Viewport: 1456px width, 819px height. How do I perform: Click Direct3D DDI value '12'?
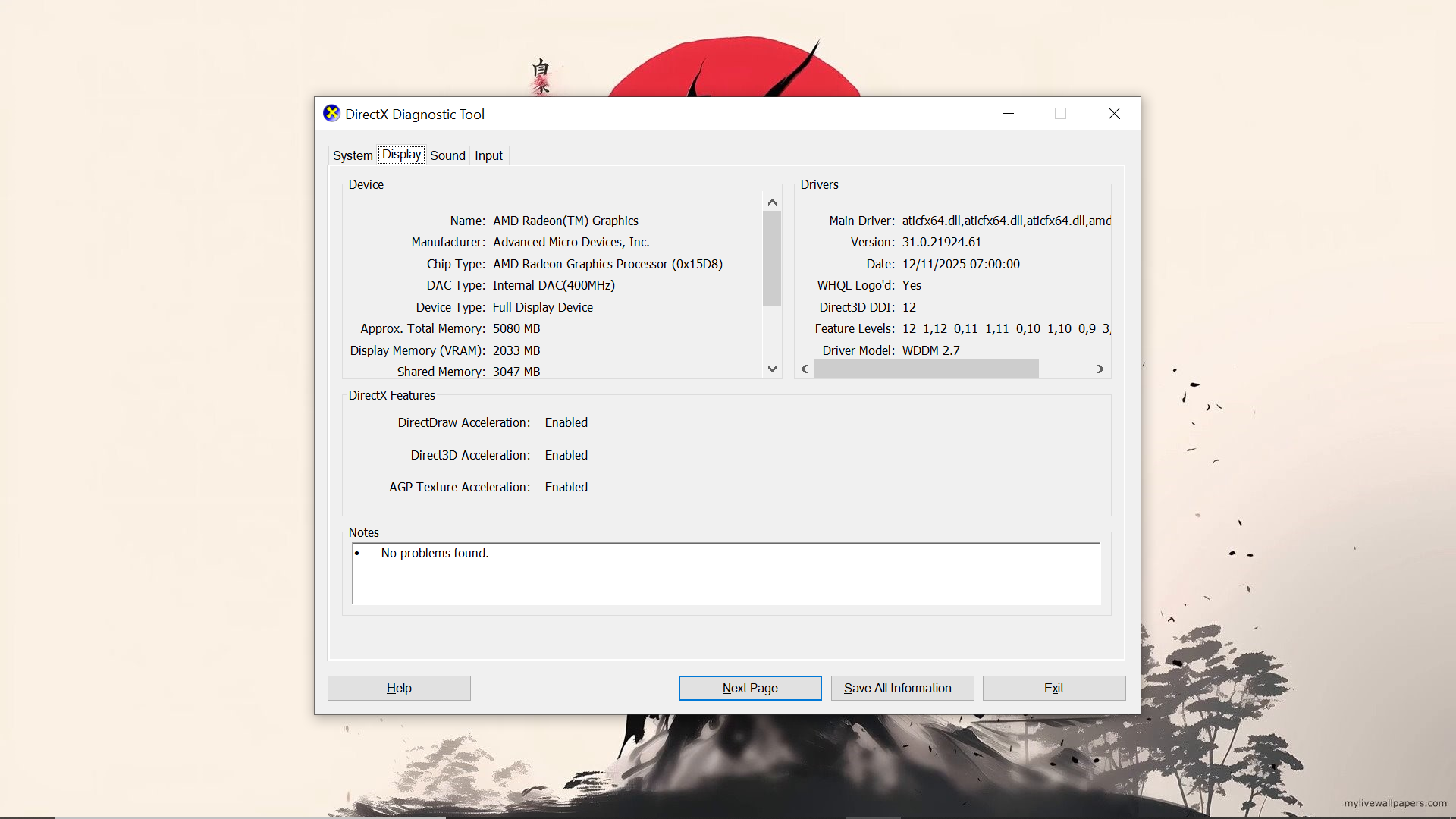pyautogui.click(x=909, y=307)
